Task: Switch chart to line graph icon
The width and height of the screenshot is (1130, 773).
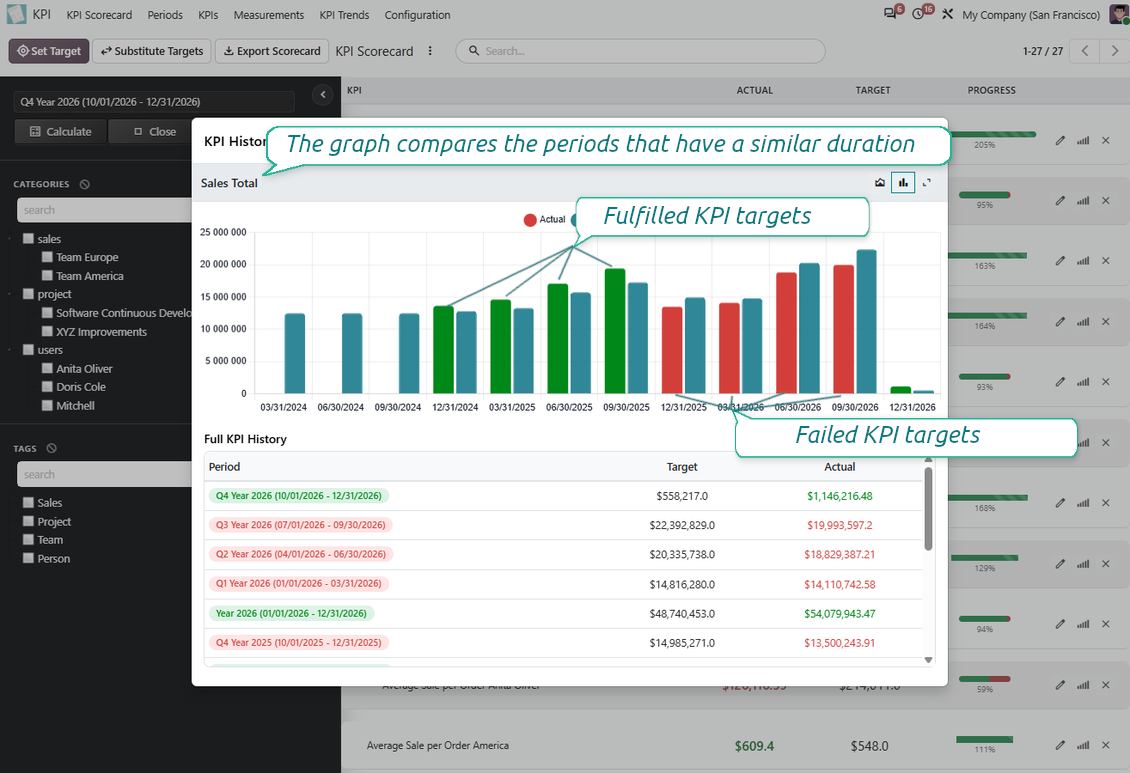Action: 880,183
